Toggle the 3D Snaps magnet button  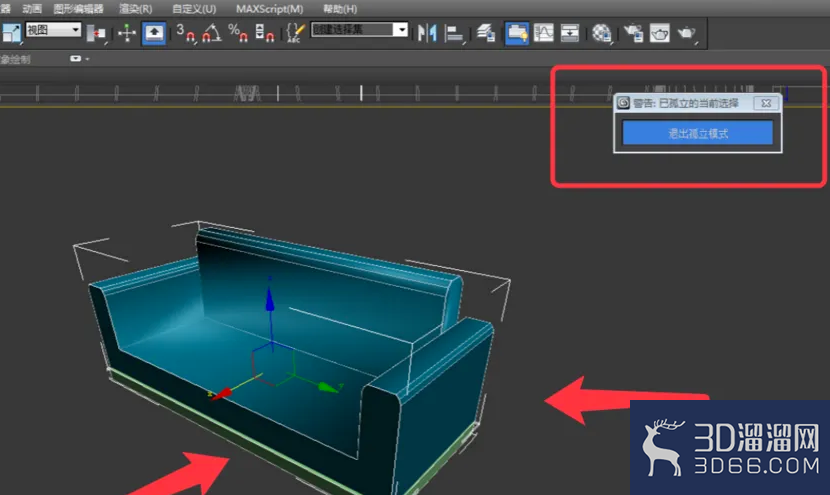click(x=185, y=33)
